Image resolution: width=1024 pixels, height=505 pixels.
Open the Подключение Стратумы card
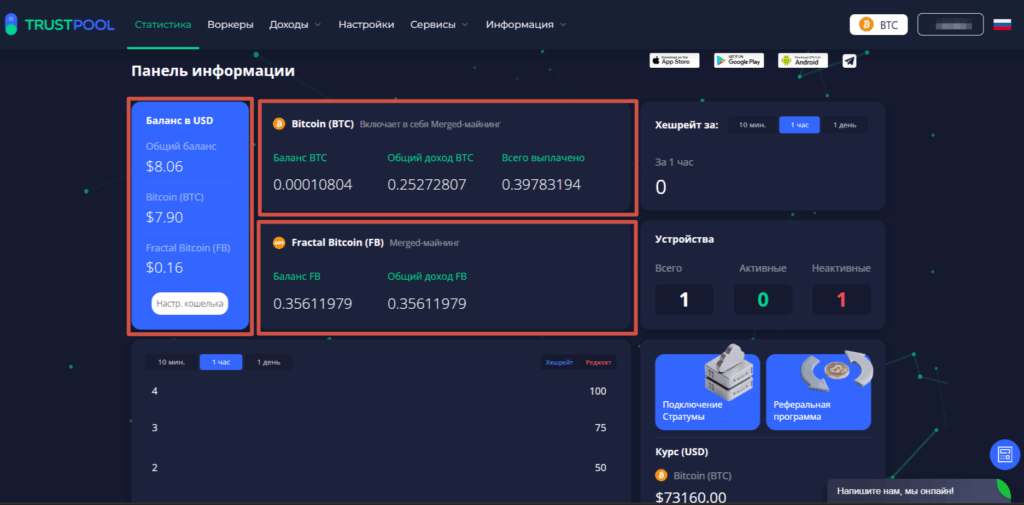pyautogui.click(x=707, y=392)
